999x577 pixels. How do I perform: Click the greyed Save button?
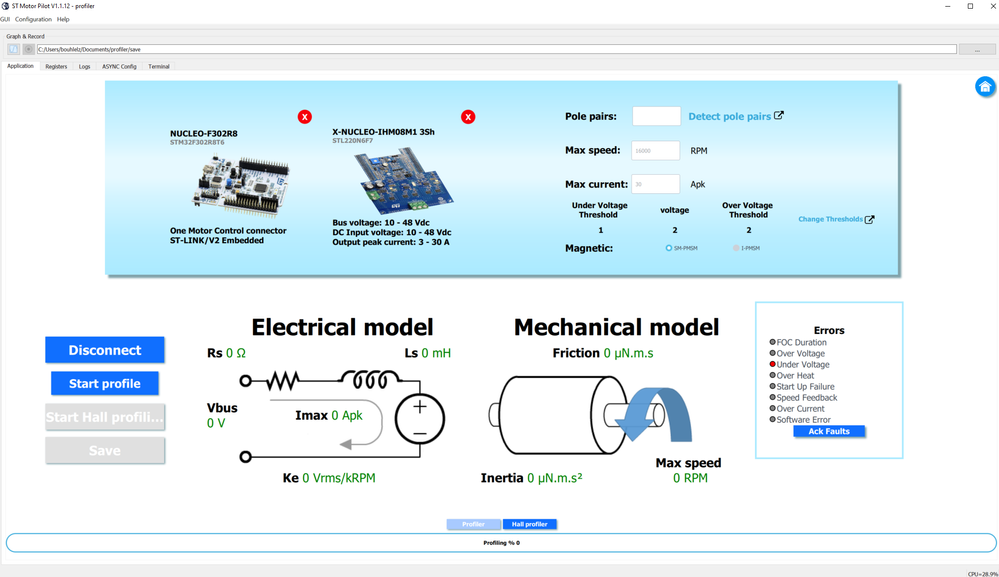pos(105,450)
